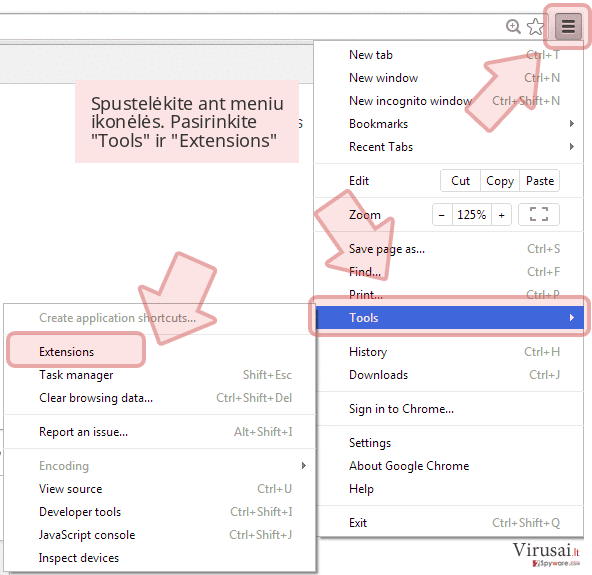The image size is (592, 575).
Task: Click the Paste button
Action: point(540,181)
